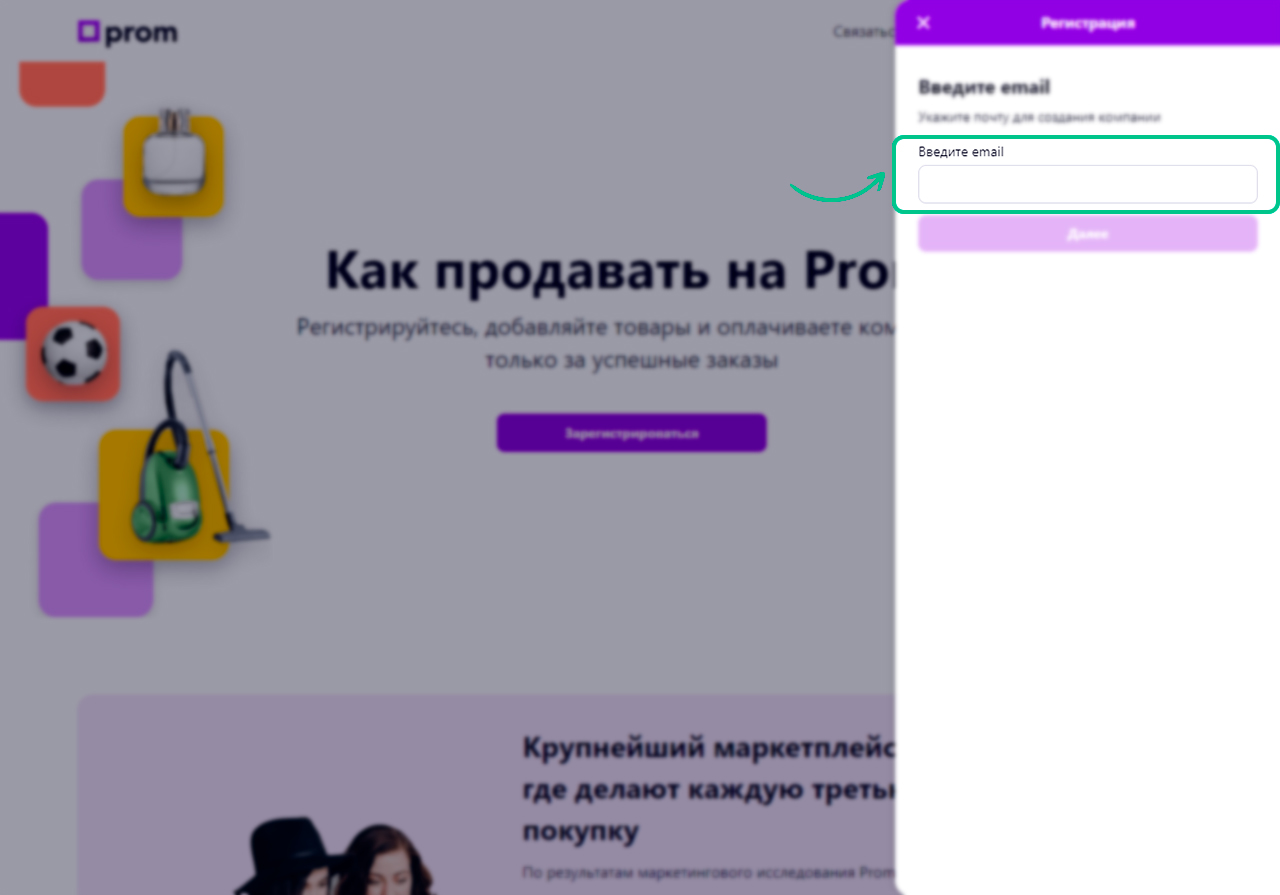This screenshot has height=895, width=1280.
Task: Click the 'Связаться' link in the top navigation
Action: [x=864, y=32]
